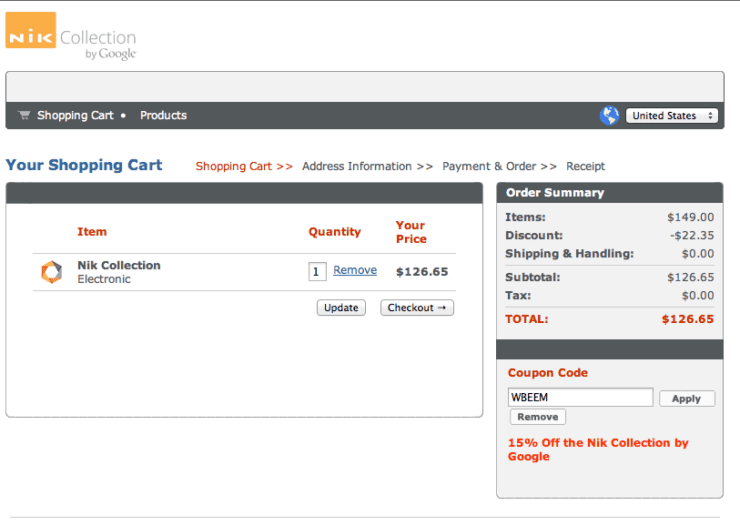740x525 pixels.
Task: Click the Your Shopping Cart heading
Action: [x=84, y=165]
